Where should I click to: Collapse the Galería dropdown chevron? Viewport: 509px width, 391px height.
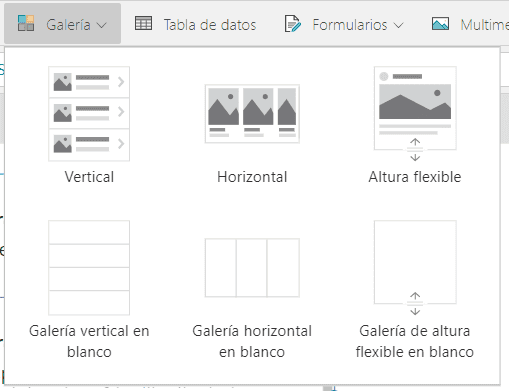click(101, 25)
